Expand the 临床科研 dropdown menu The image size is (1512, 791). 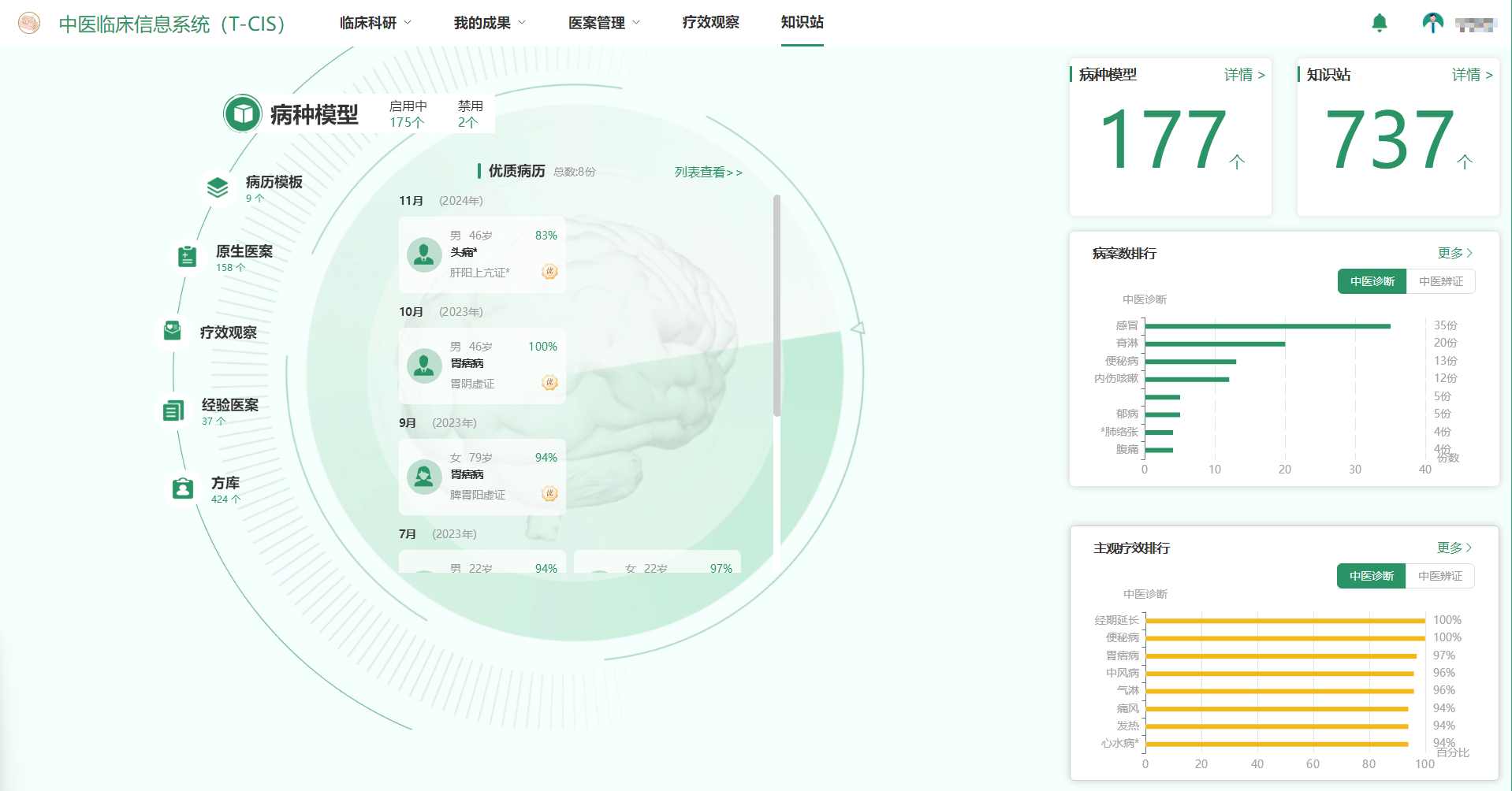[368, 23]
